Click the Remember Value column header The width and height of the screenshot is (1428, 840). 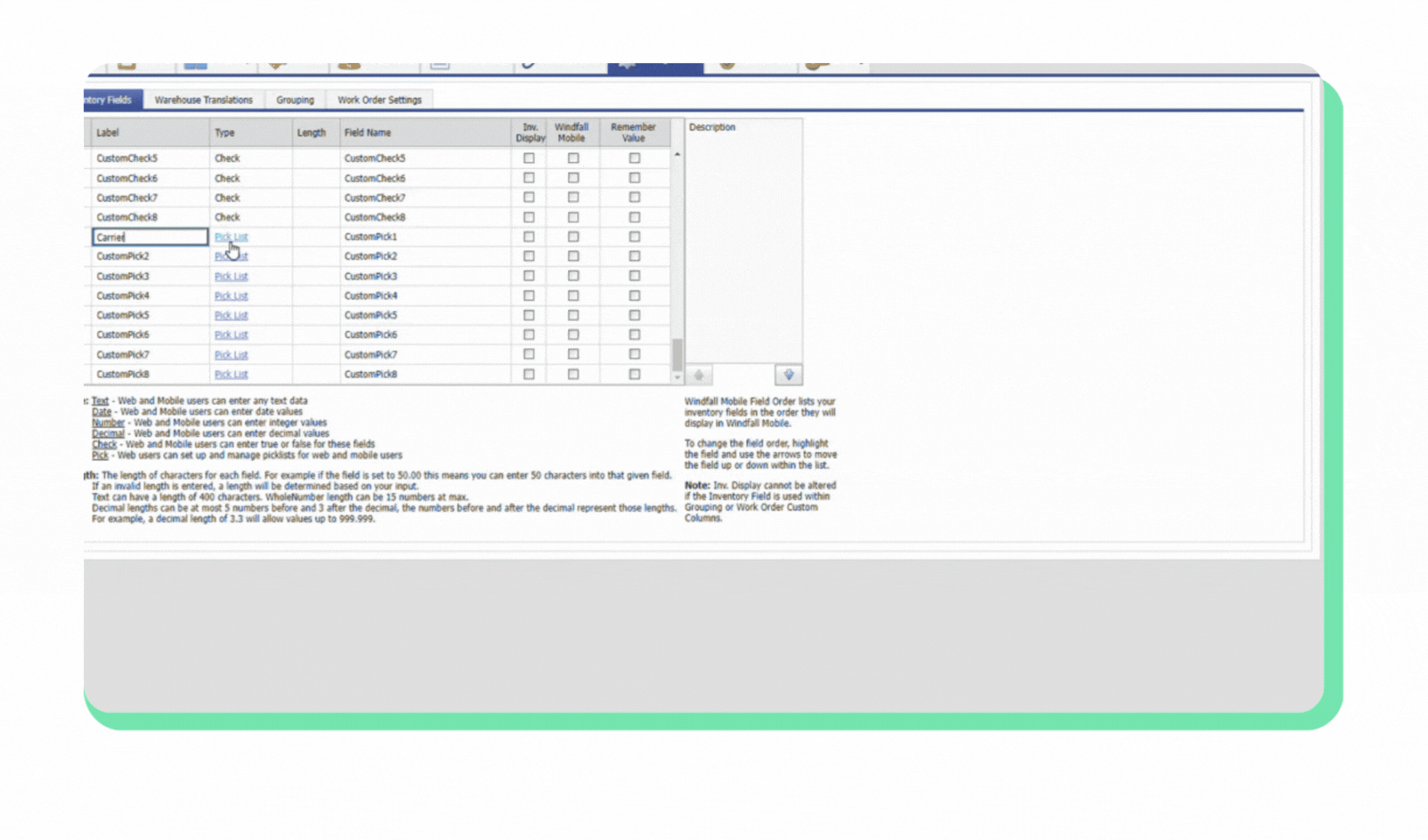click(634, 133)
